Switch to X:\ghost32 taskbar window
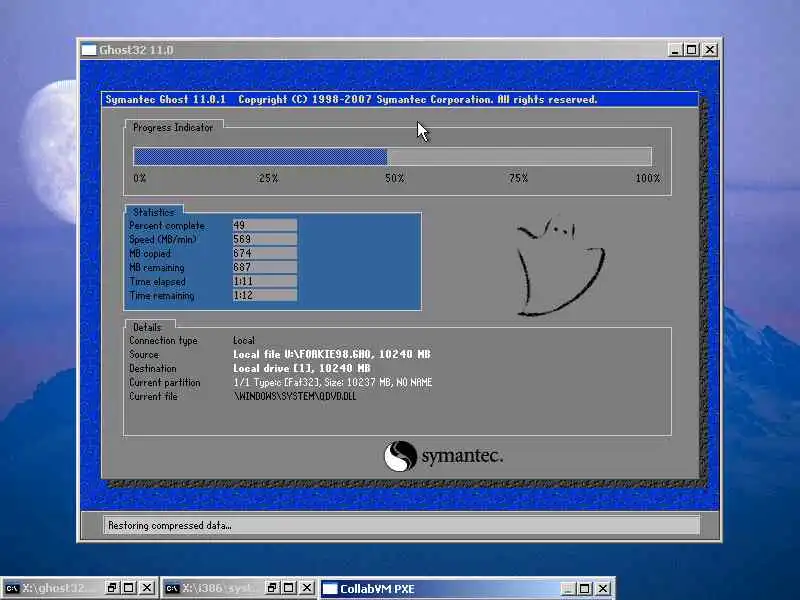 pos(79,588)
